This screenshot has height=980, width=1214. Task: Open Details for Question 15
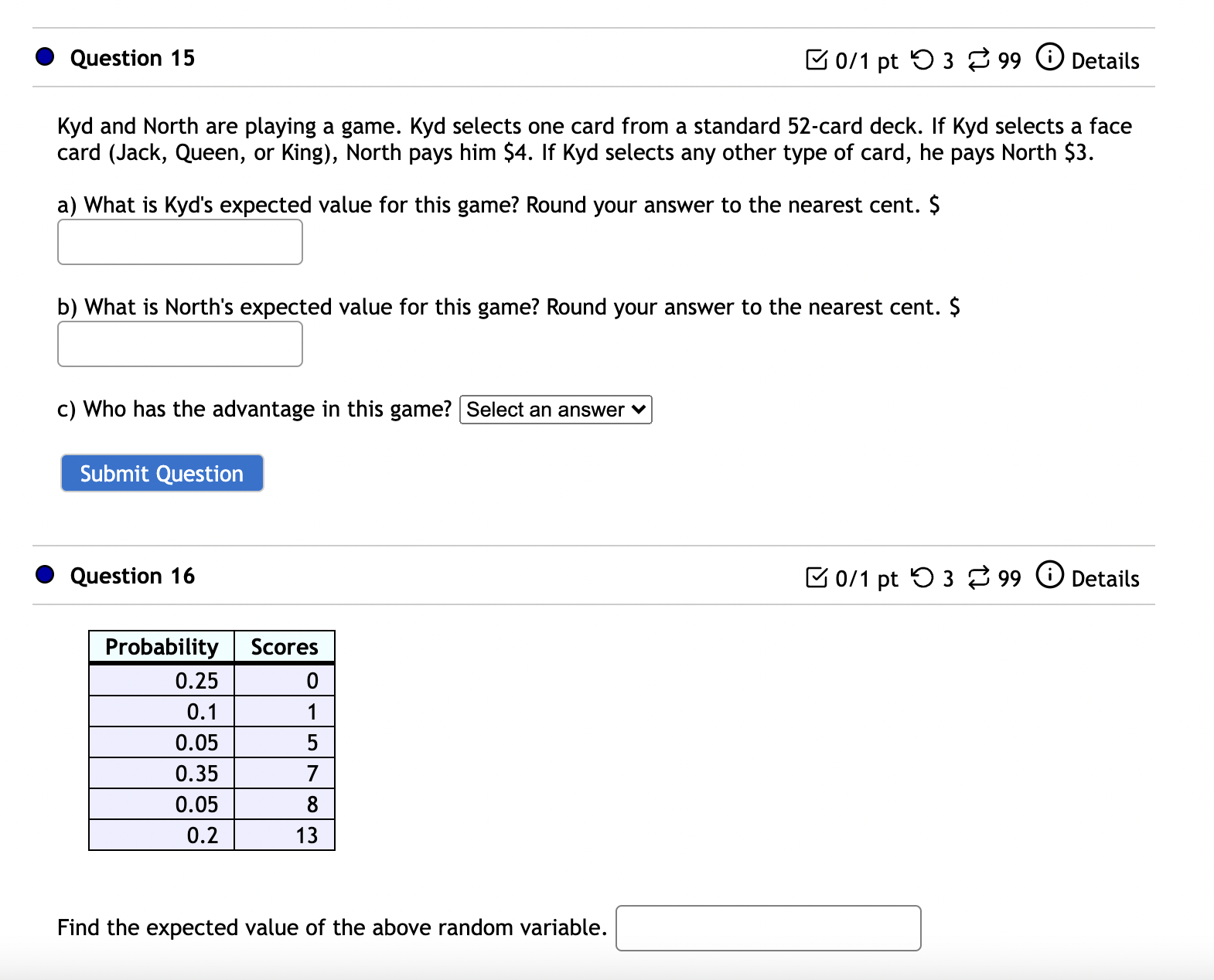coord(1106,61)
